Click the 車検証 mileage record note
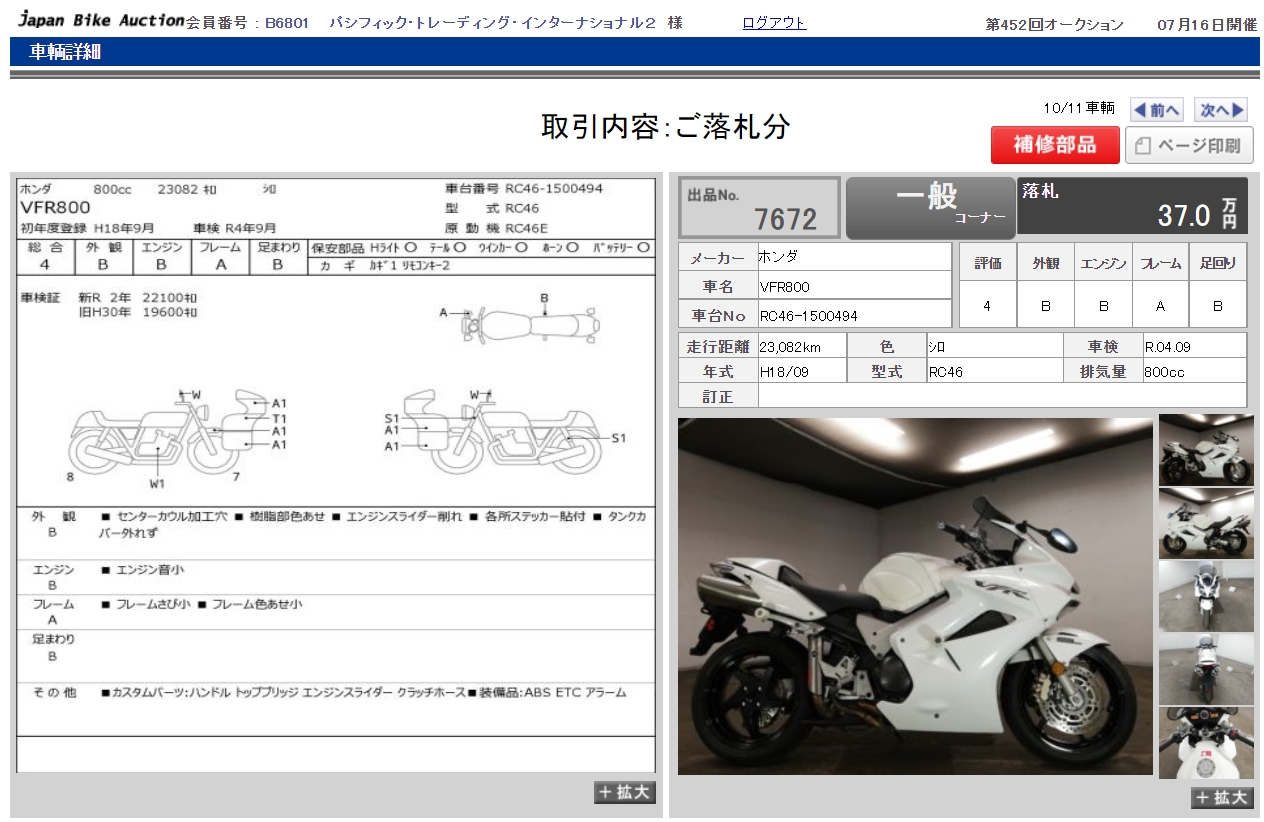This screenshot has width=1264, height=822. [x=109, y=304]
